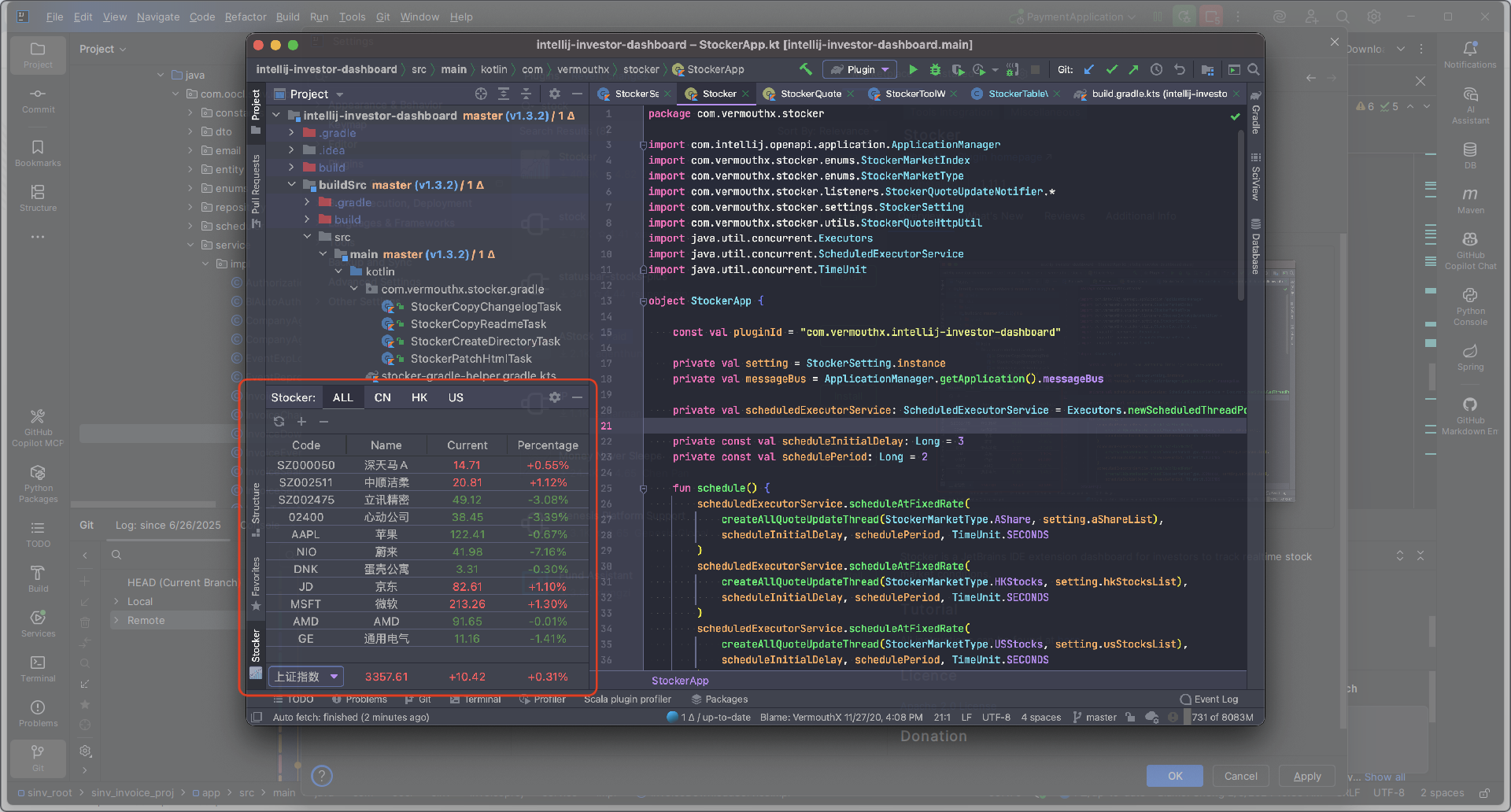Collapse the src folder in screenshot tree
This screenshot has height=812, width=1511.
308,237
